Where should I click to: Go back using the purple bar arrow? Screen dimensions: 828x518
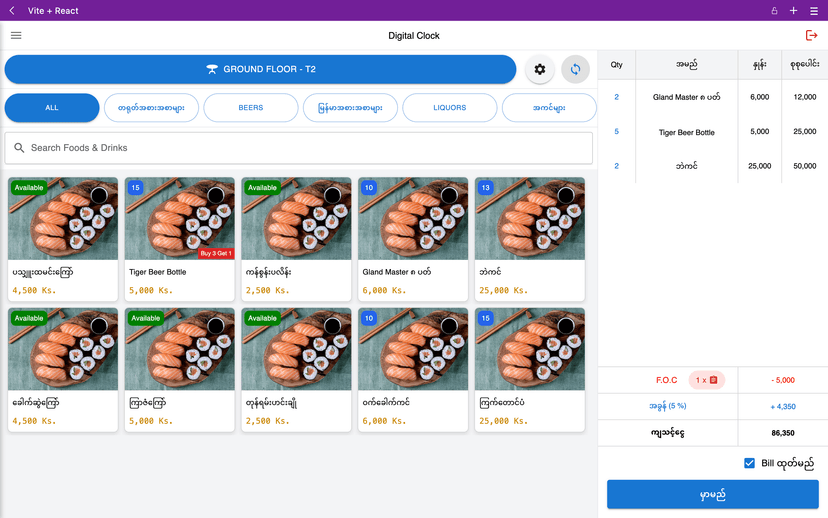coord(12,11)
